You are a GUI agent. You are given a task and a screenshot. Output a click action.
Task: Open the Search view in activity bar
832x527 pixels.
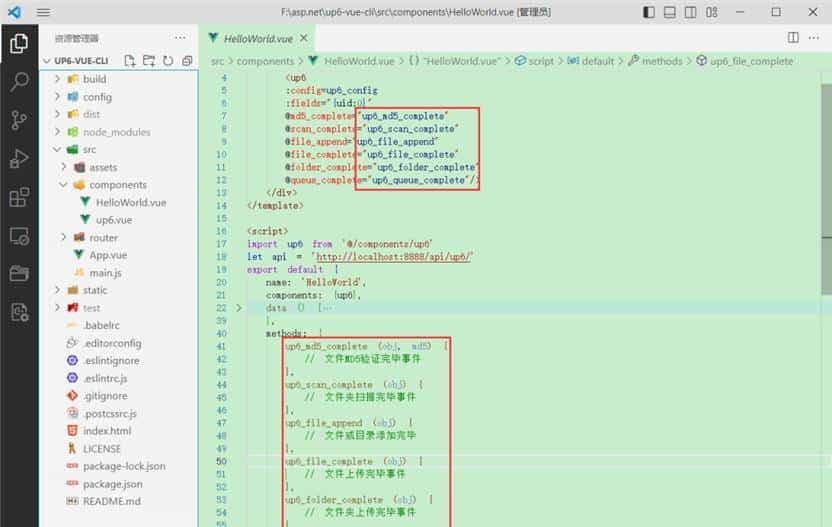tap(18, 82)
